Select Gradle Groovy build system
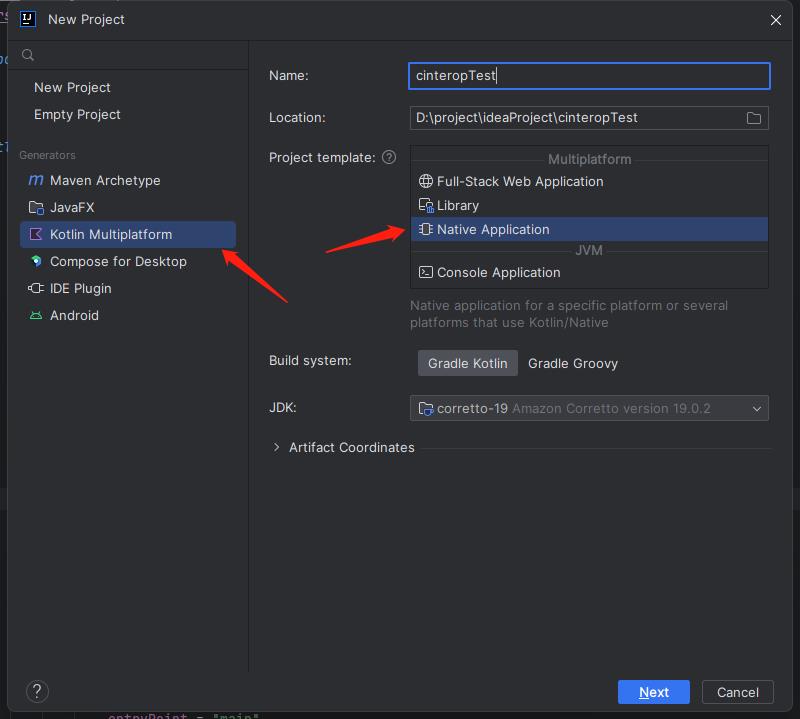Image resolution: width=800 pixels, height=719 pixels. (x=572, y=363)
